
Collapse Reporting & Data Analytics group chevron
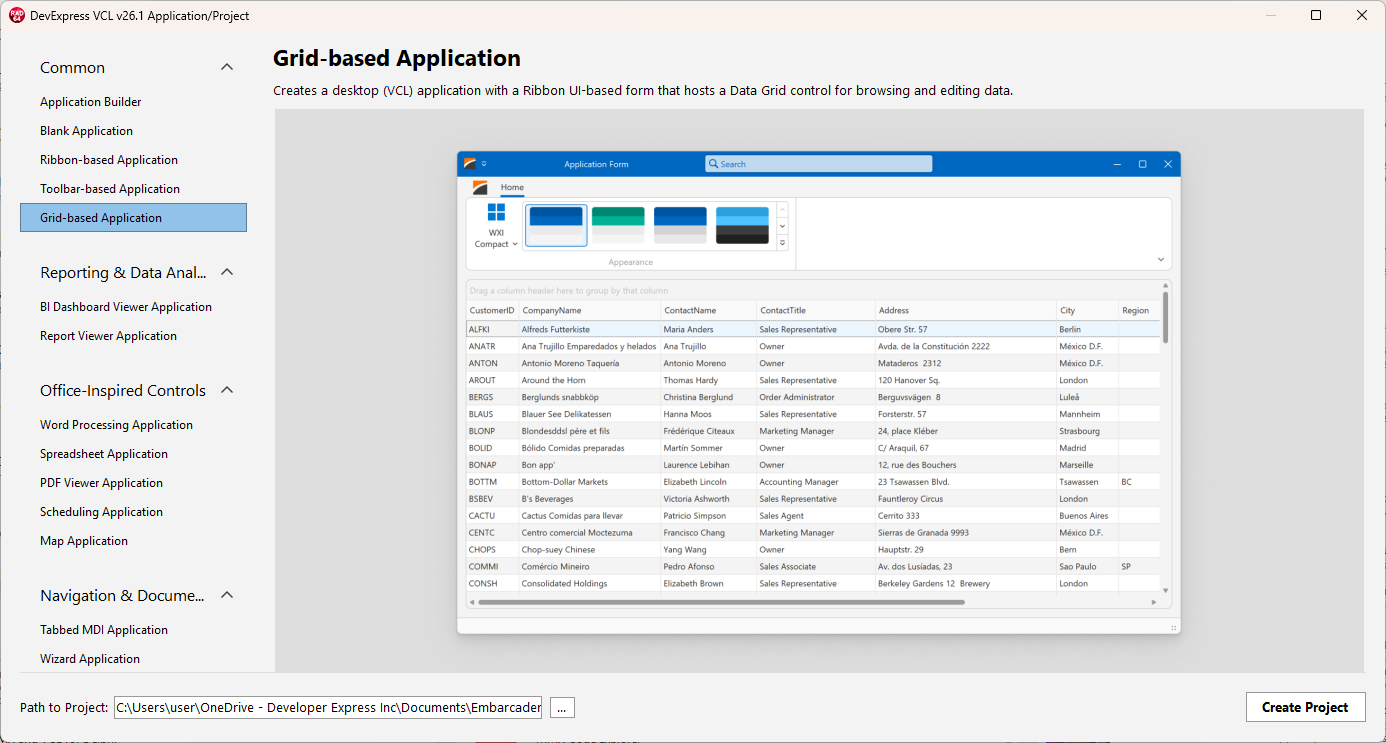coord(227,273)
